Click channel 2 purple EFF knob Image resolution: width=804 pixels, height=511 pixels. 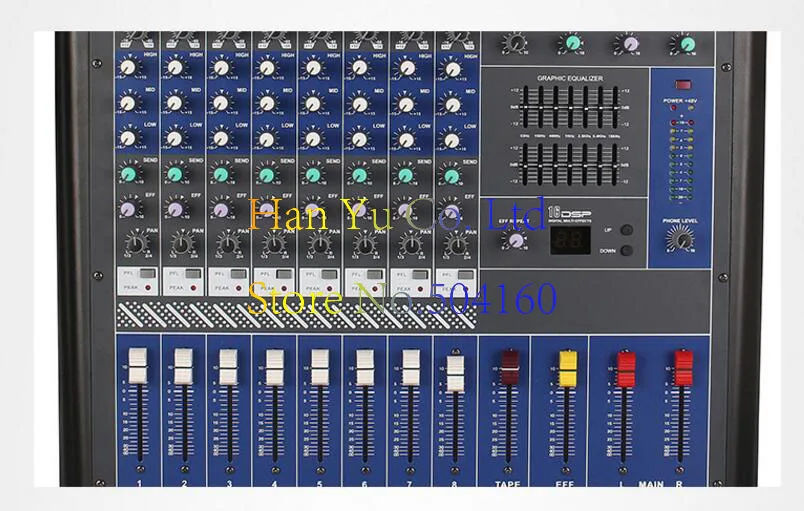174,209
